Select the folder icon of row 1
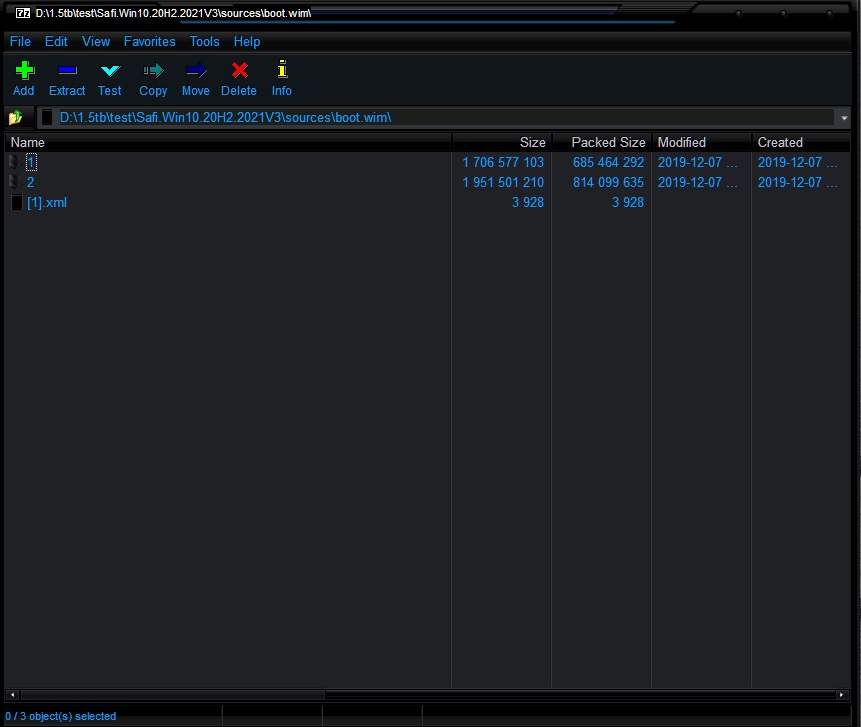861x727 pixels. [15, 162]
